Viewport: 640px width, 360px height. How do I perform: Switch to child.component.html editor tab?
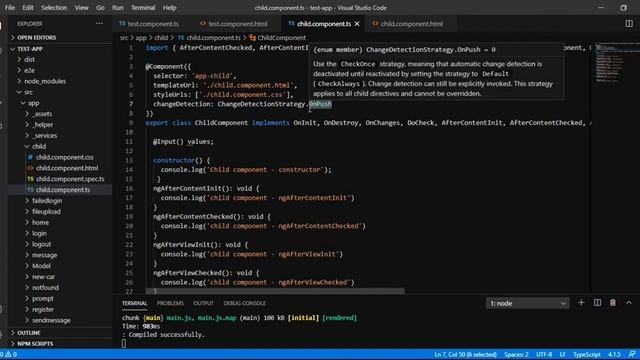411,24
